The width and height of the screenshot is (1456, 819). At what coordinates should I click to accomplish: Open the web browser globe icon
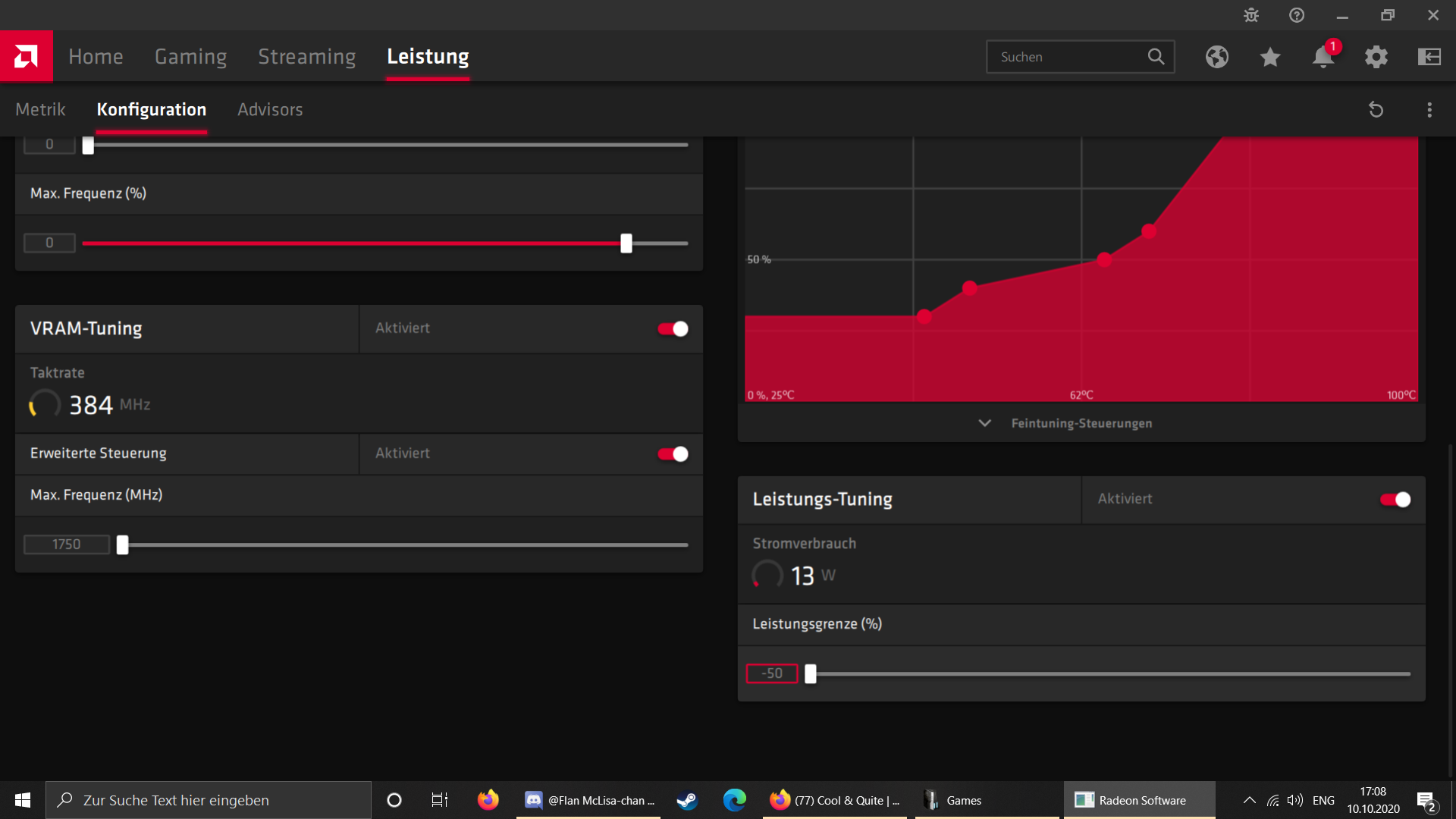tap(1217, 57)
